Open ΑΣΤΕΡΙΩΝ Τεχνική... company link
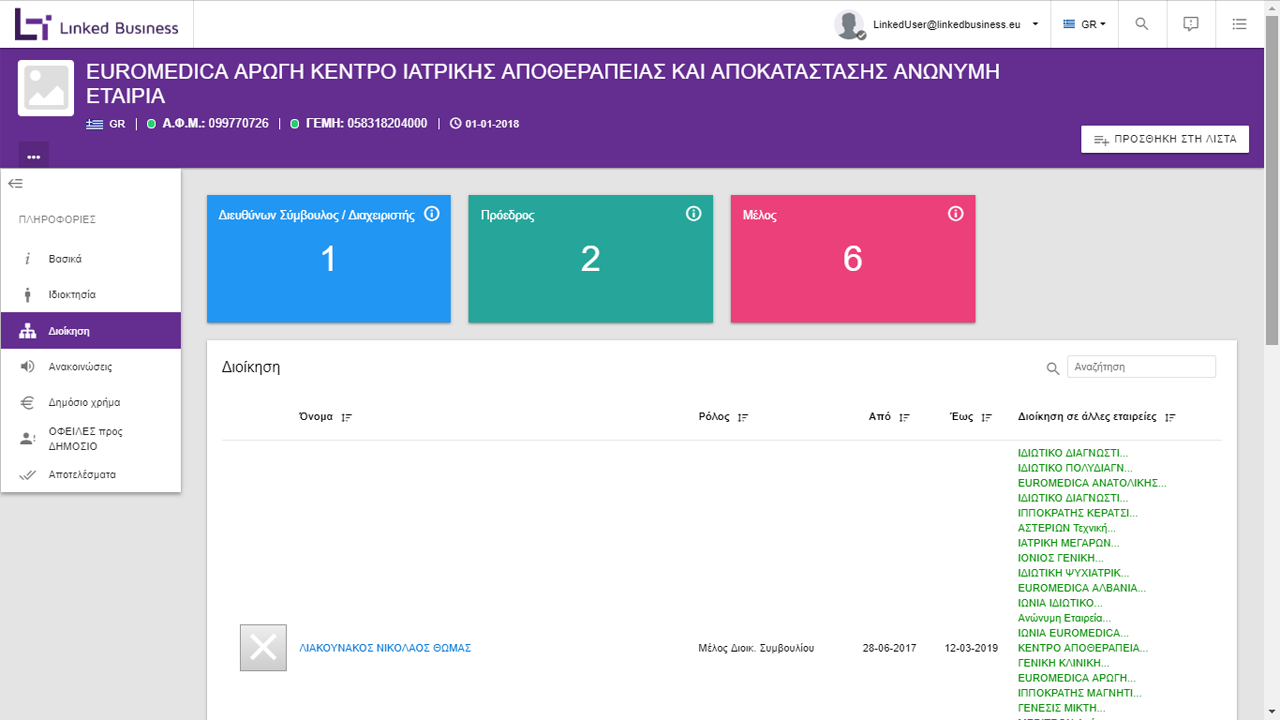 1066,528
